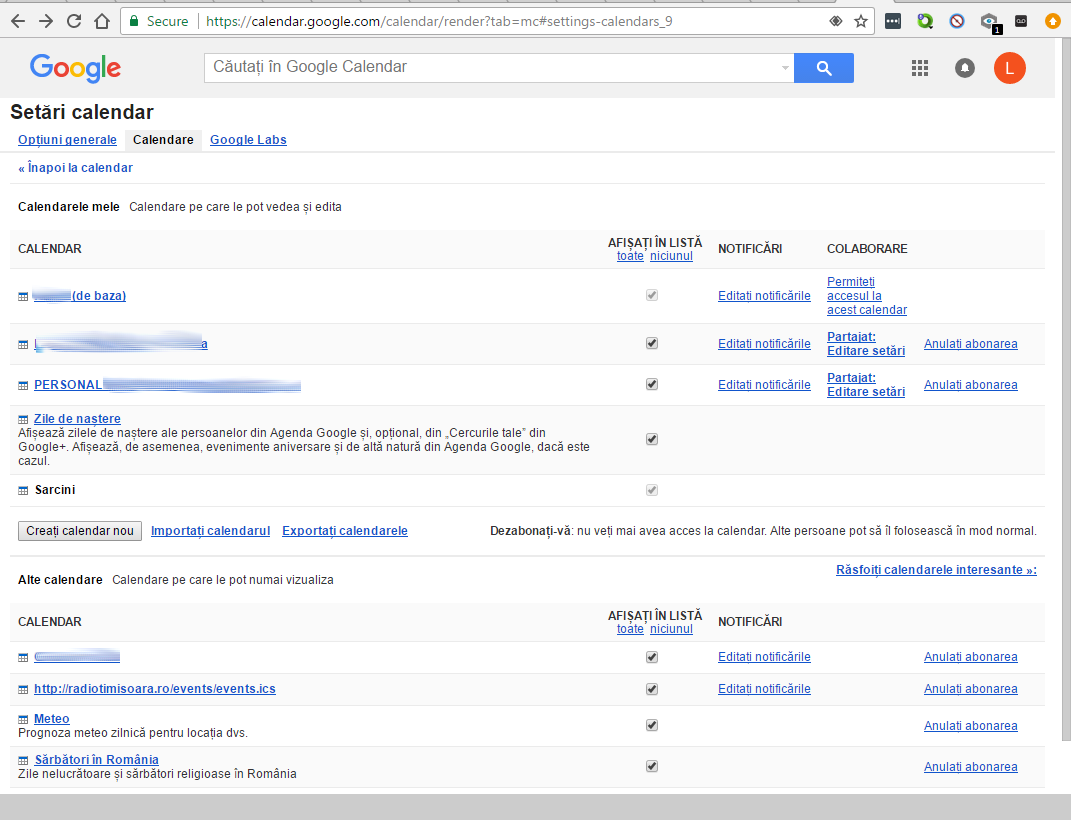Go to the browser home page

101,21
